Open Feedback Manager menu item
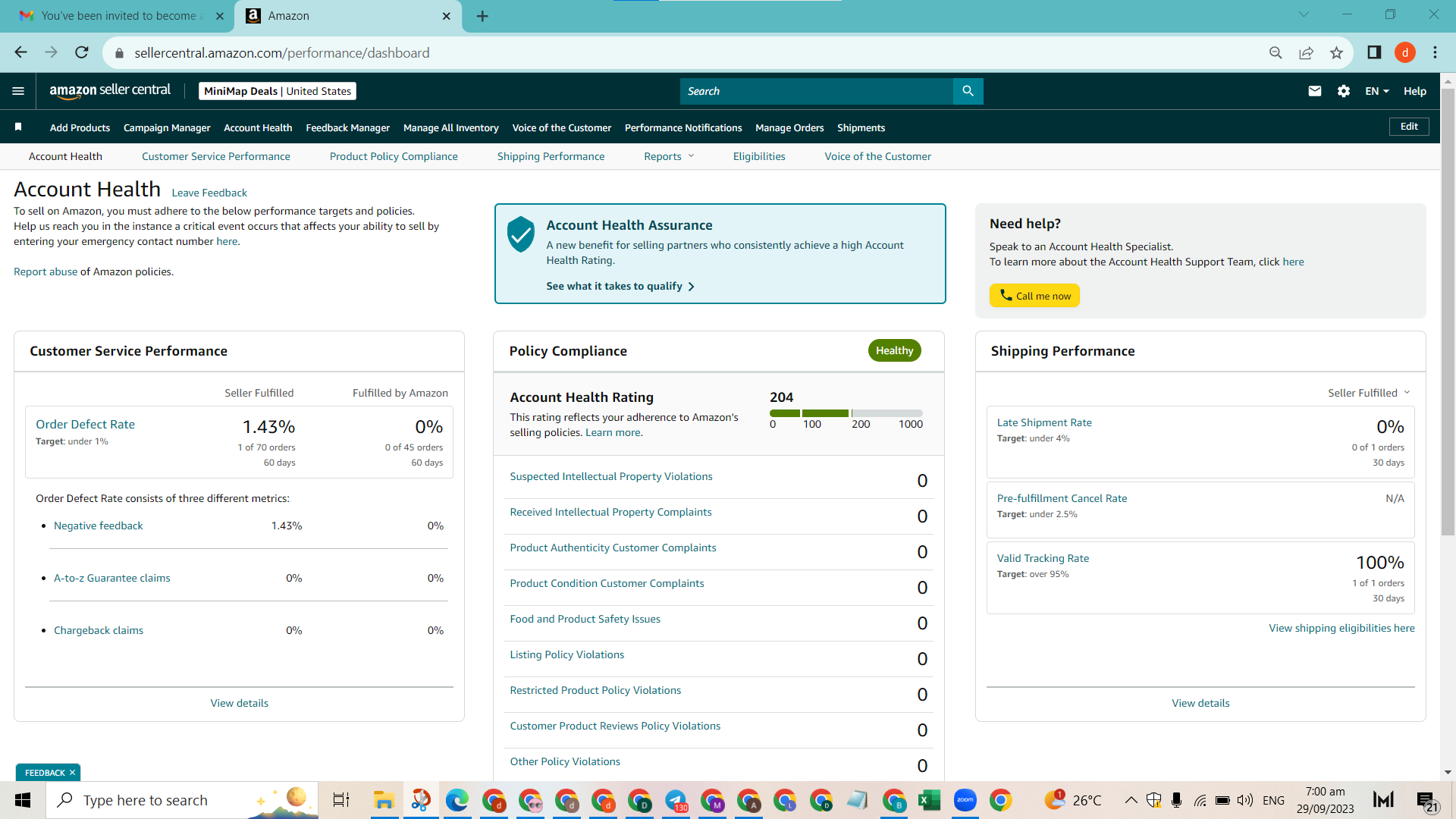The image size is (1456, 819). [x=347, y=127]
